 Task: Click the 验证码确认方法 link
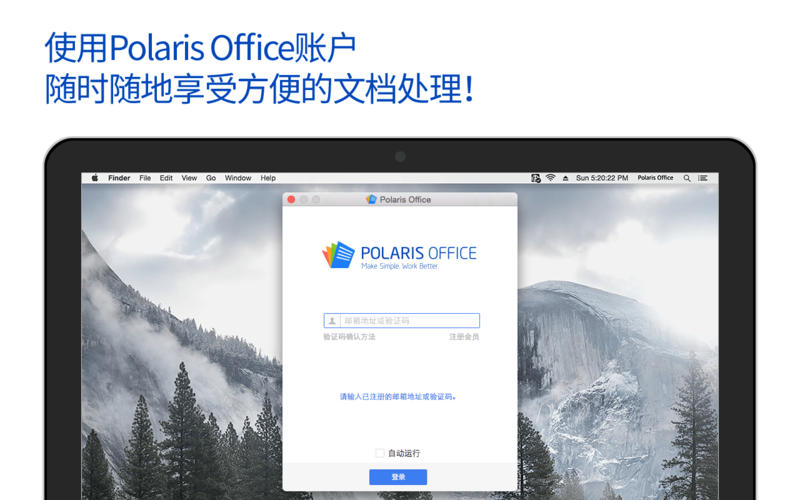click(349, 337)
